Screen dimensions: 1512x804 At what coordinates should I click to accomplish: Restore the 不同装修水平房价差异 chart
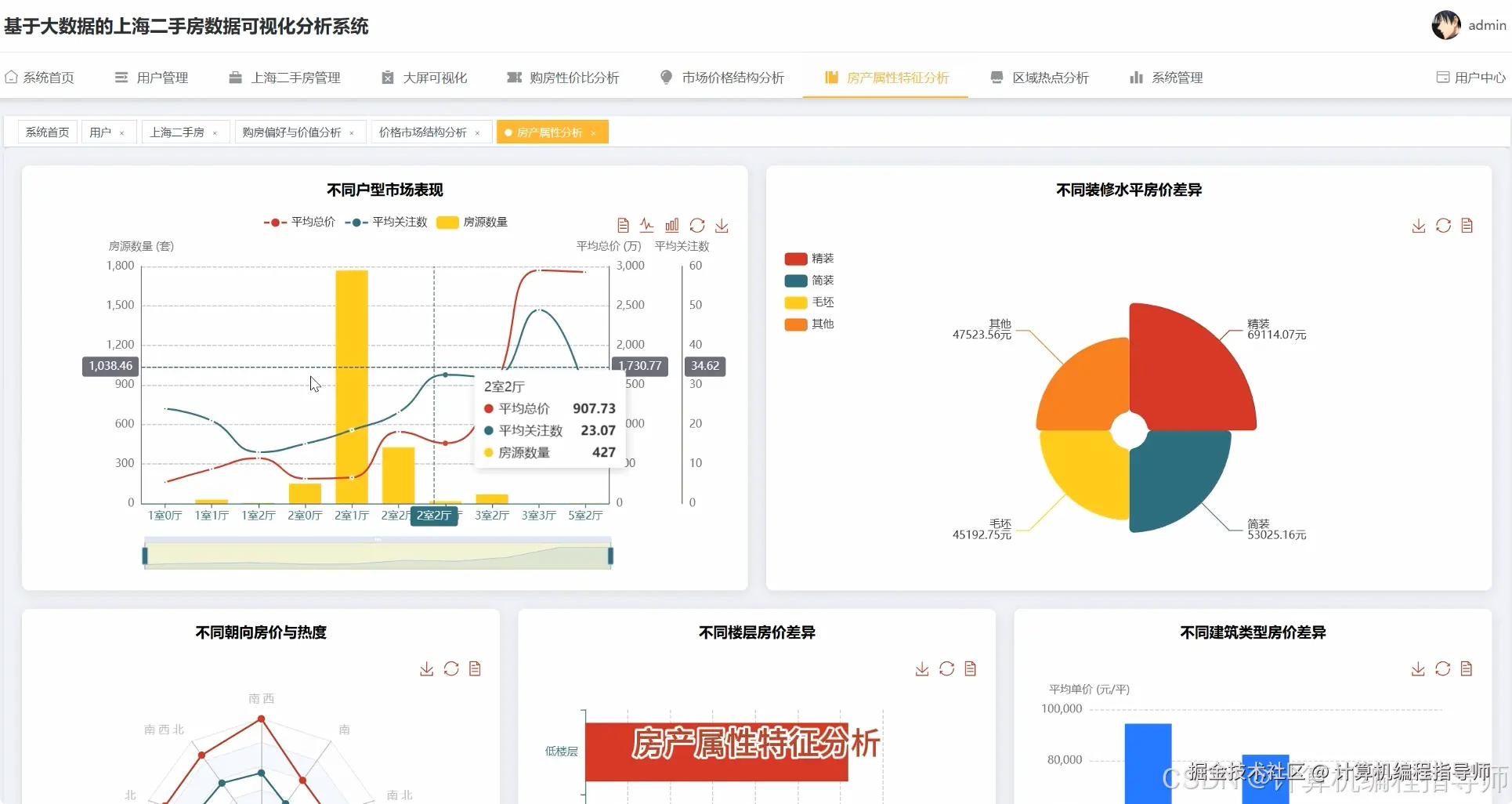(1444, 226)
